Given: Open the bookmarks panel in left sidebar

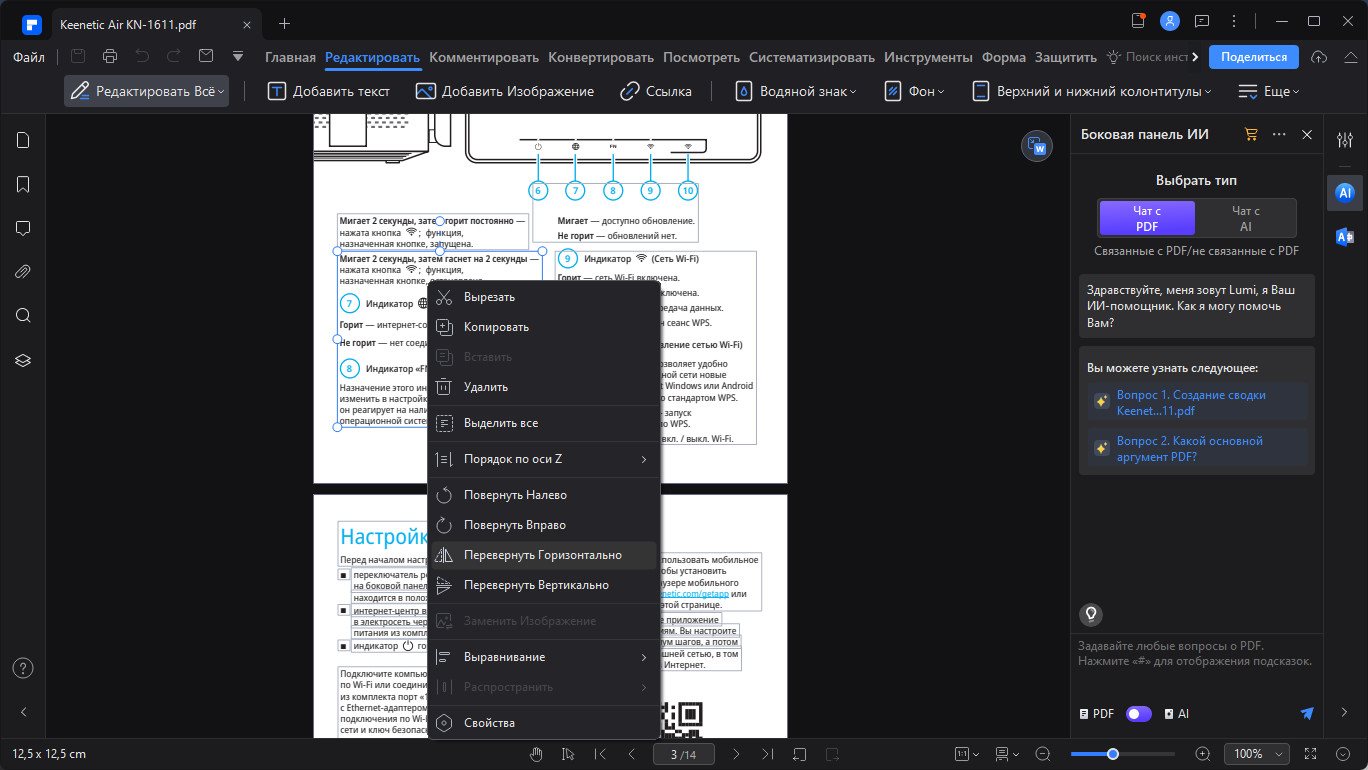Looking at the screenshot, I should pyautogui.click(x=23, y=184).
